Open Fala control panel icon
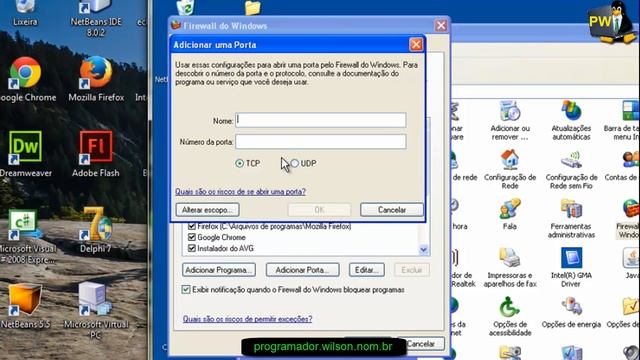Viewport: 640px width, 360px height. point(510,209)
